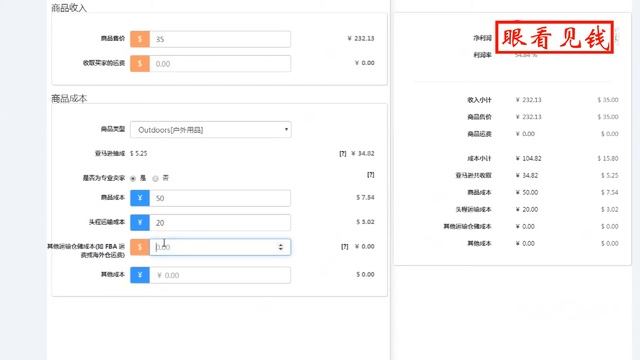
Task: Click the 亚马逊佣金 label on the left
Action: 110,154
